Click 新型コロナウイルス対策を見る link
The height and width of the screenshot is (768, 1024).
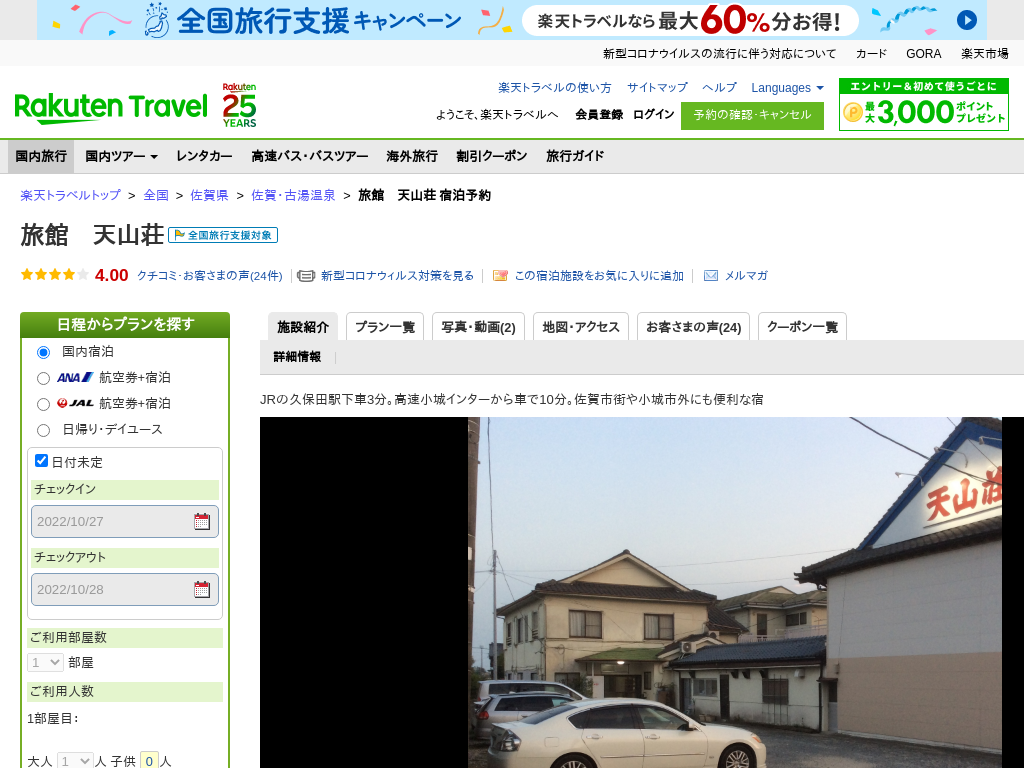pyautogui.click(x=397, y=276)
